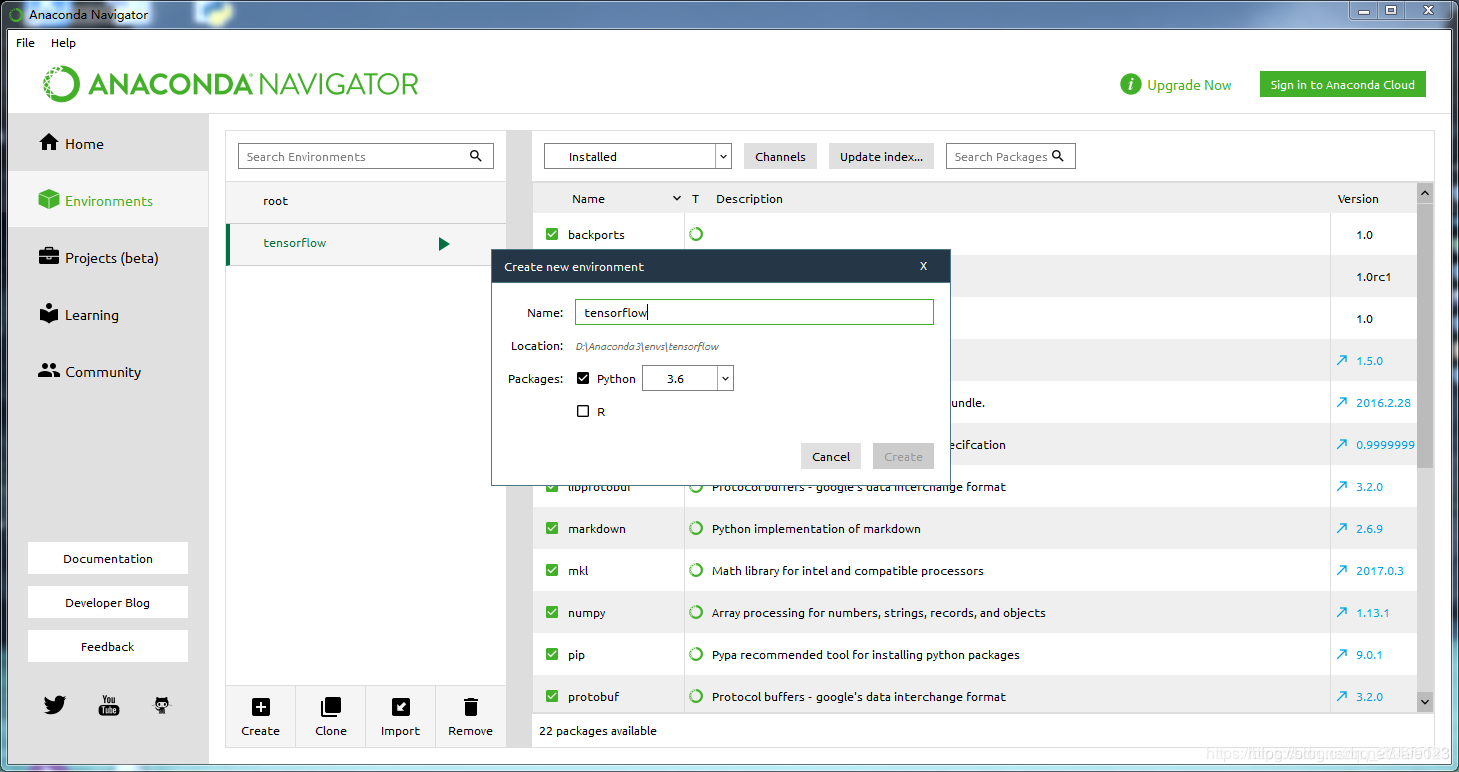Click the upgrade arrow beside version 2.6.9
The image size is (1459, 772).
point(1342,528)
